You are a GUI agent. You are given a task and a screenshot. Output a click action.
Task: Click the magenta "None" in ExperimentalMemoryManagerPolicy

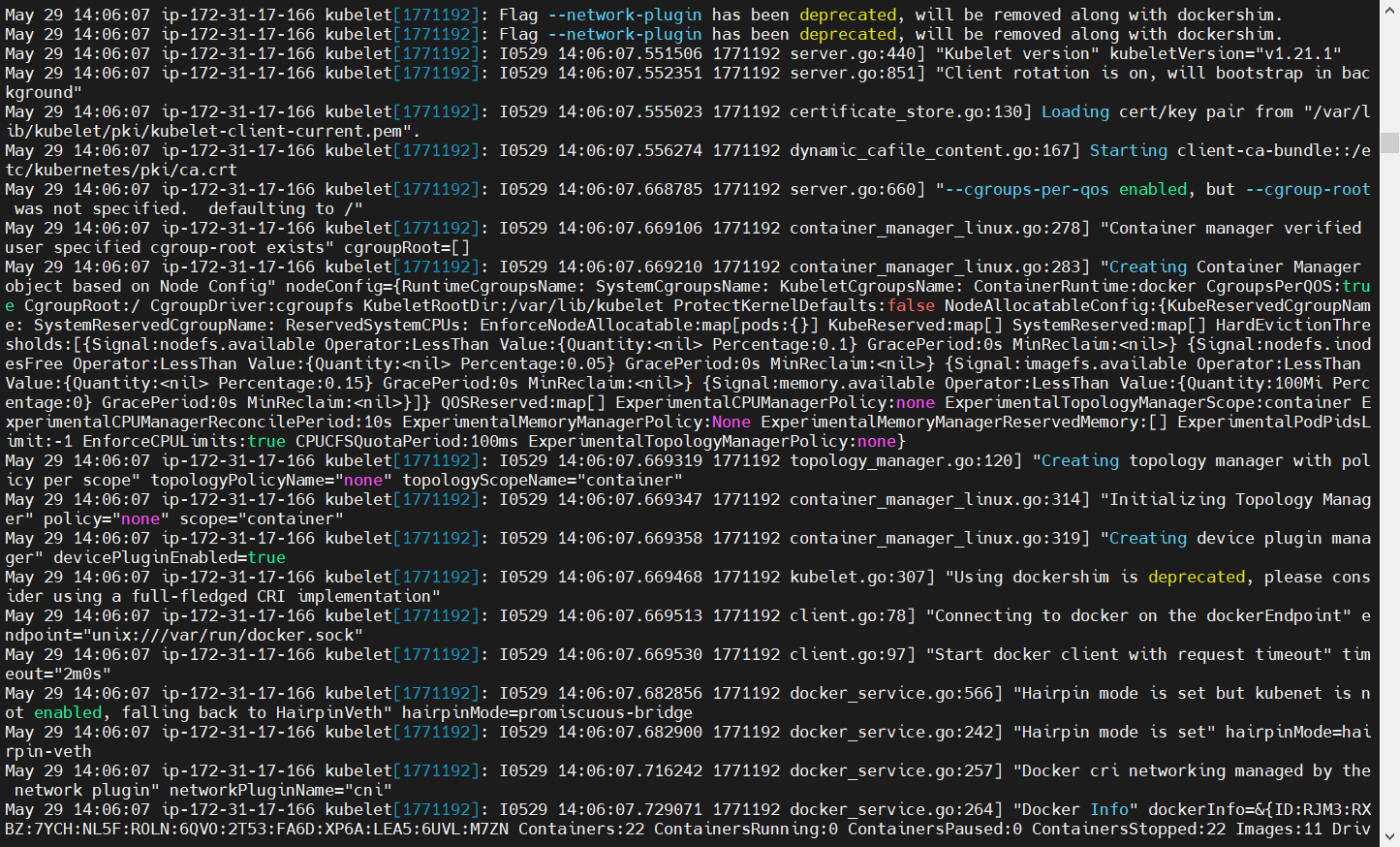pyautogui.click(x=730, y=422)
